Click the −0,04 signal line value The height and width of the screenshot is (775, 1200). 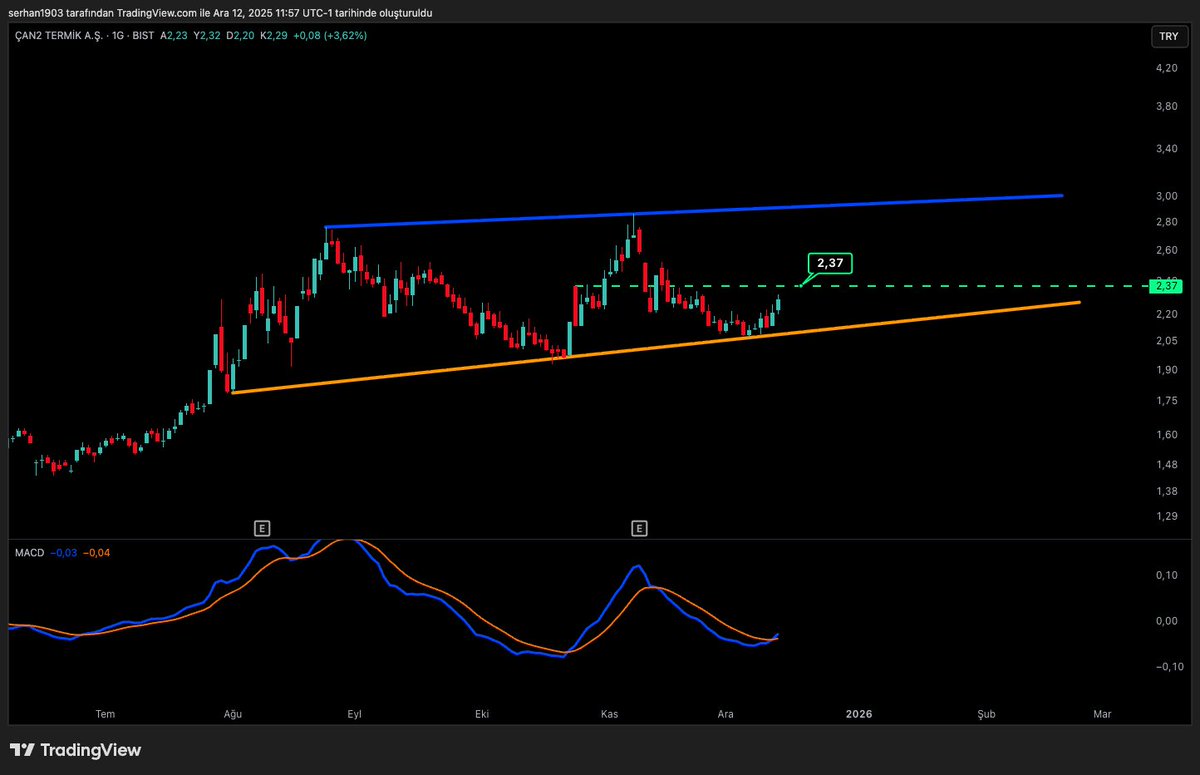pos(95,552)
